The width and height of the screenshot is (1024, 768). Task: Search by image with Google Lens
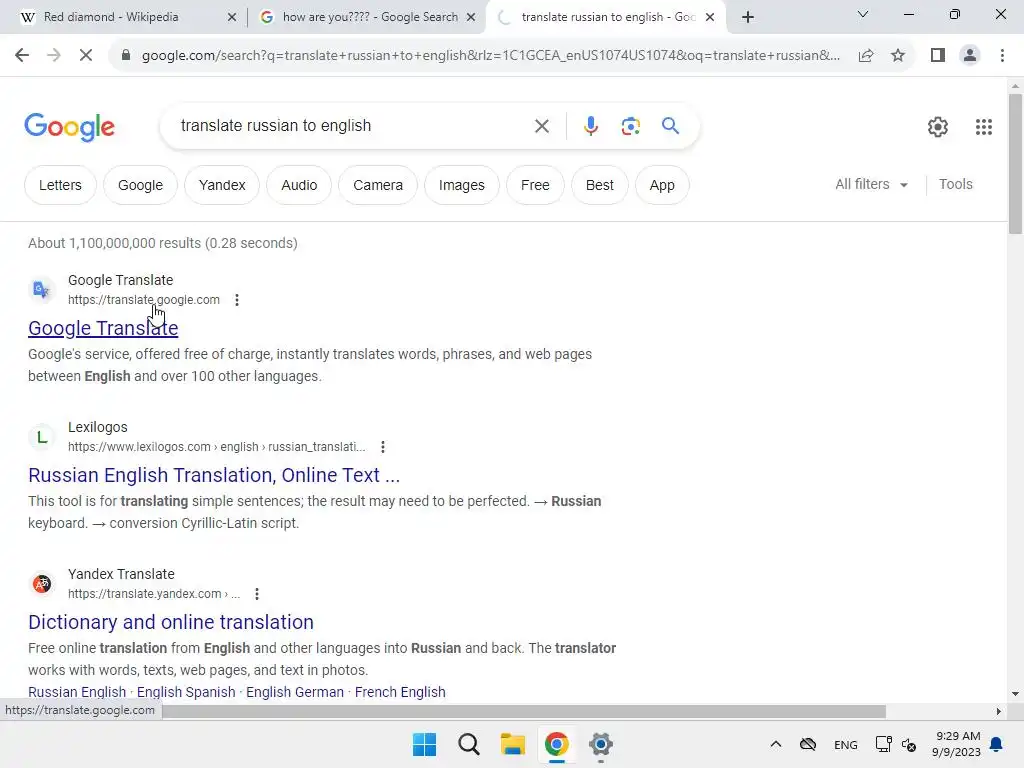tap(630, 126)
